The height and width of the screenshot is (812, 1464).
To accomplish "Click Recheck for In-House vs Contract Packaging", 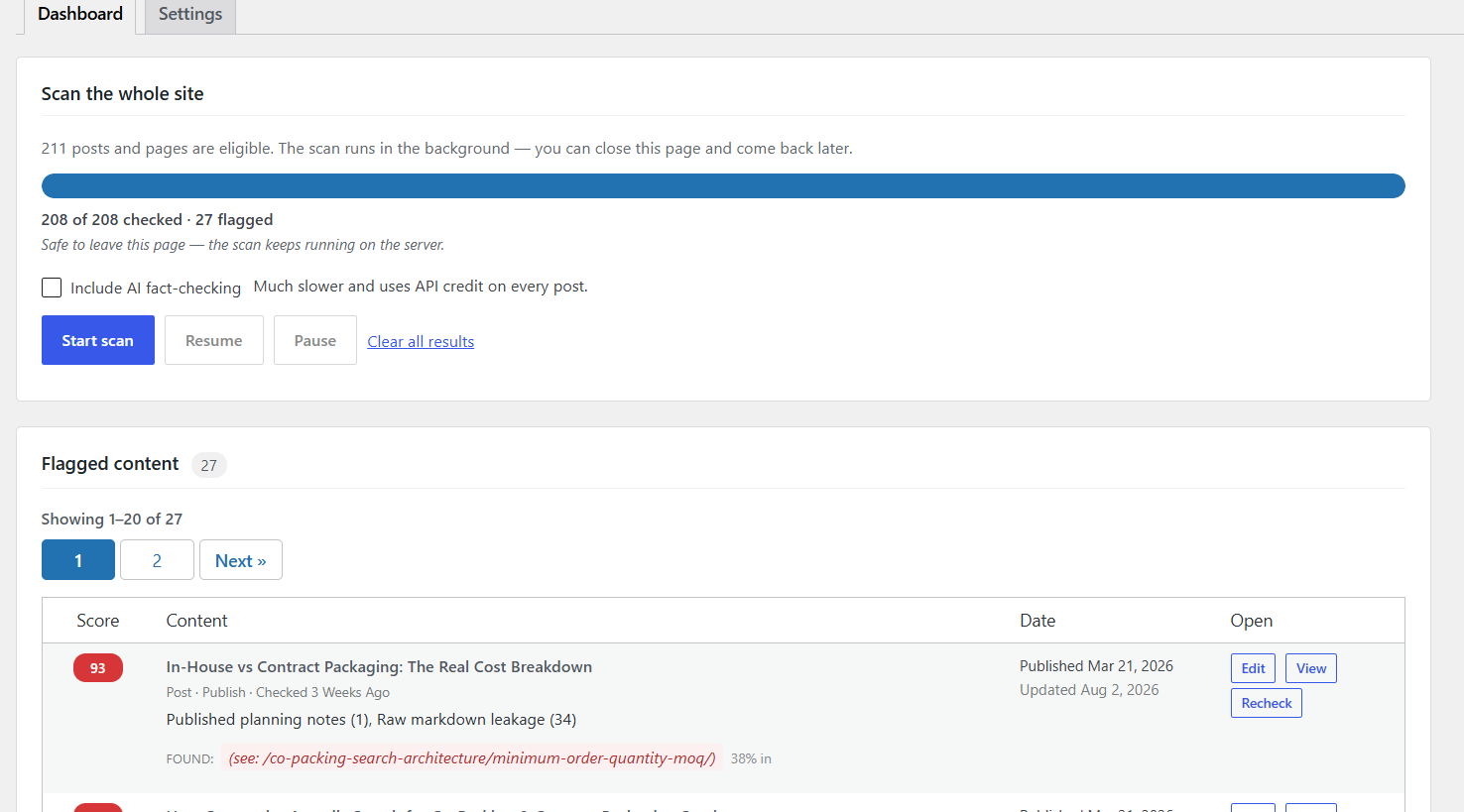I will click(x=1267, y=703).
